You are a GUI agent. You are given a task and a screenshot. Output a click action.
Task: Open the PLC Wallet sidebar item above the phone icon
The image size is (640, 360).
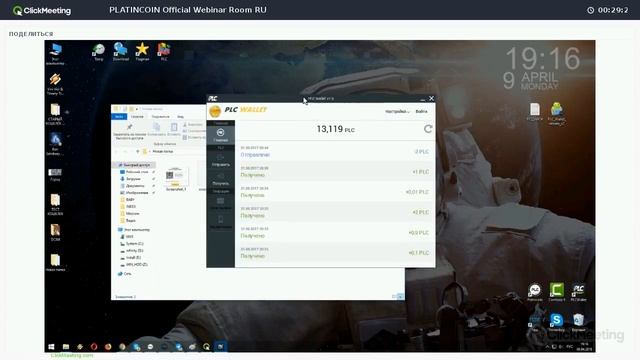[220, 203]
